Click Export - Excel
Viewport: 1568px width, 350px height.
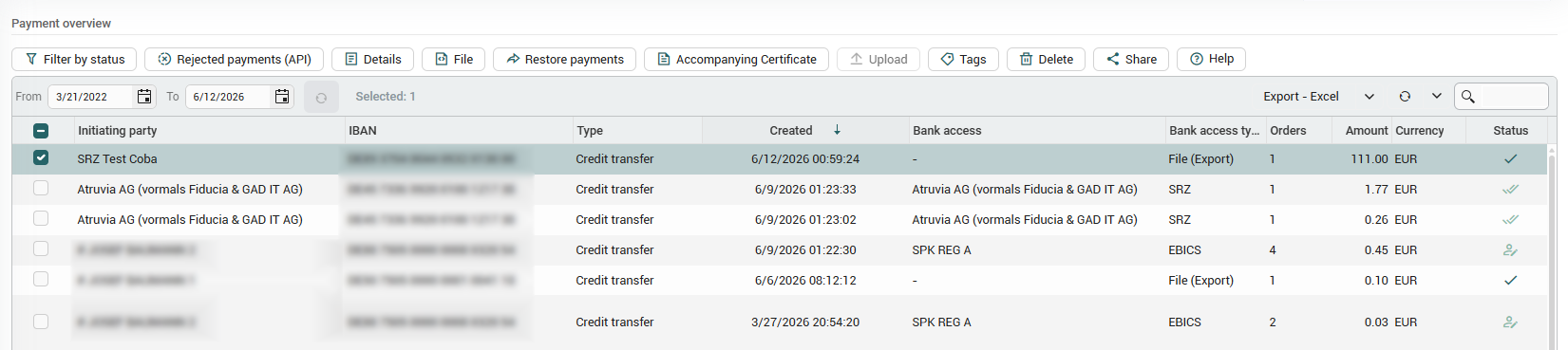1300,97
